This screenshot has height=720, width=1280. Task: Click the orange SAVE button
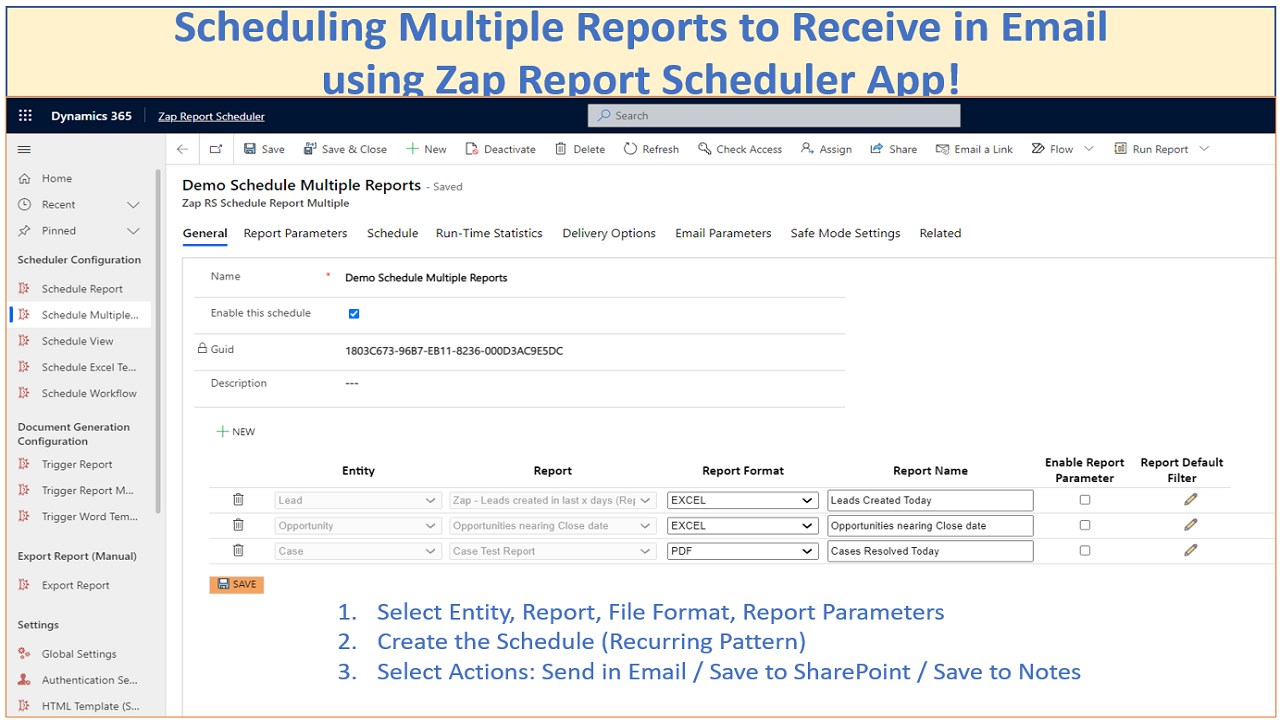[x=237, y=584]
